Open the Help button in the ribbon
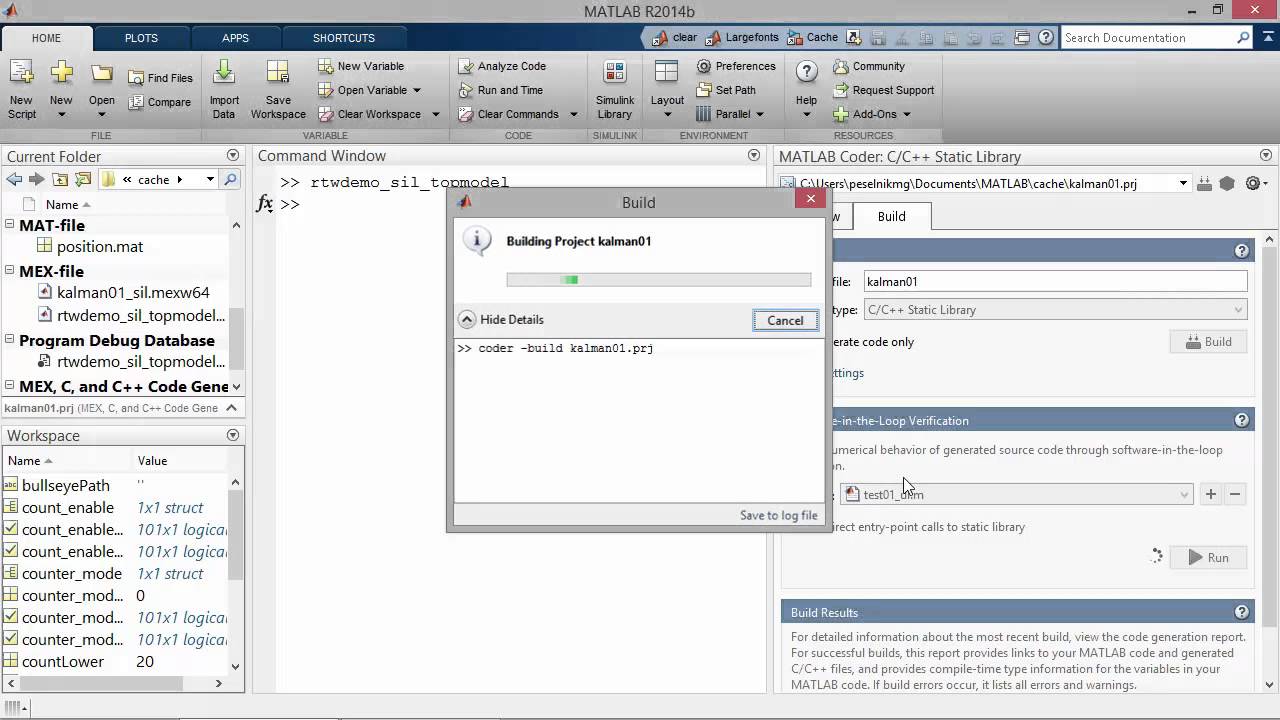The width and height of the screenshot is (1280, 720). 806,89
